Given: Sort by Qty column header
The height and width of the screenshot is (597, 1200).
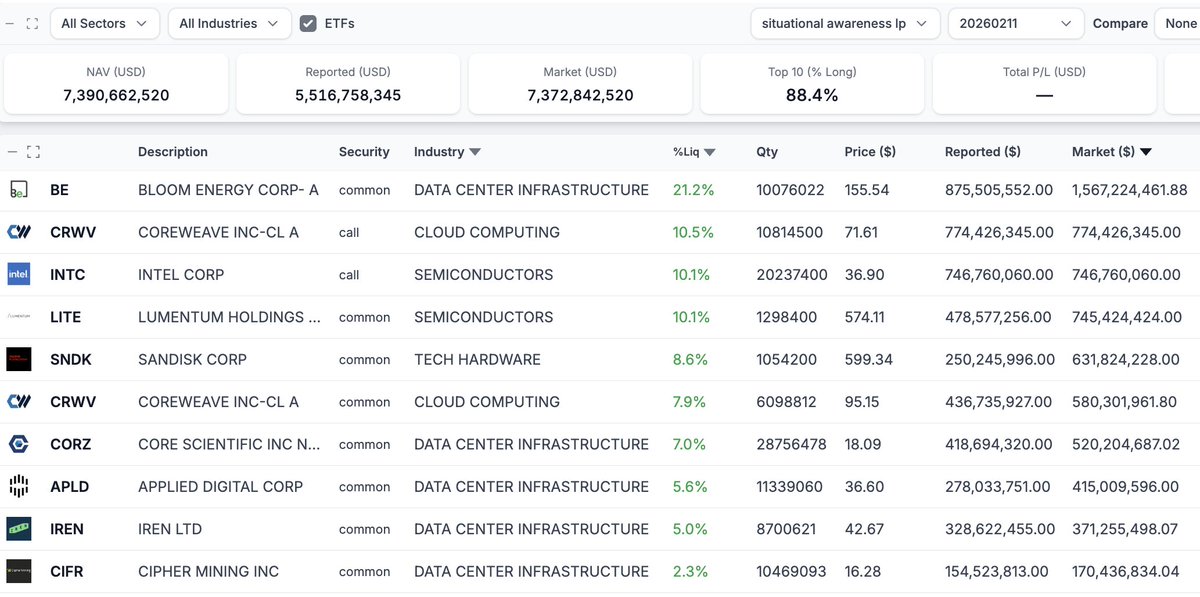Looking at the screenshot, I should [x=767, y=152].
